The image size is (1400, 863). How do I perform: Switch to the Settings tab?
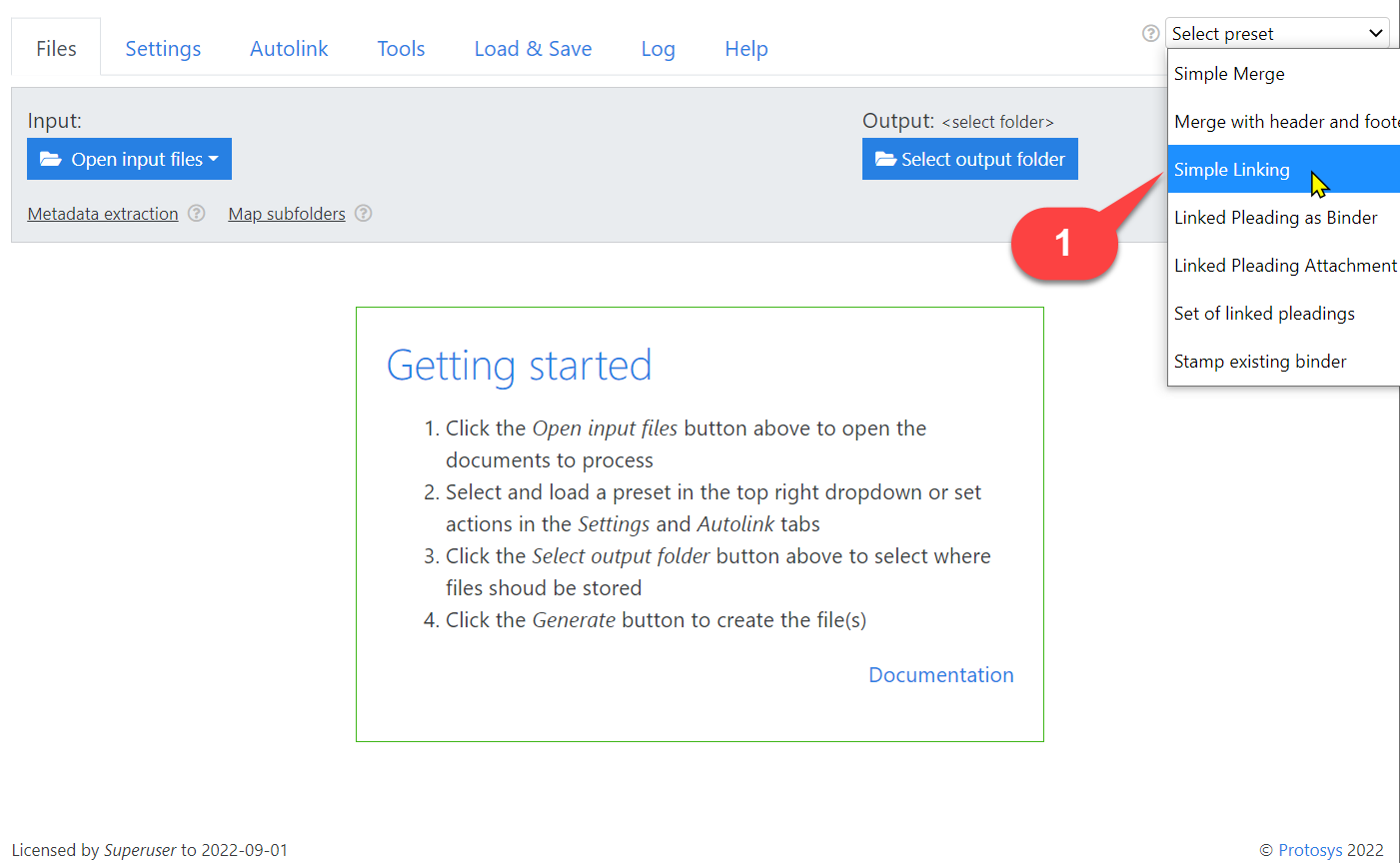pos(163,49)
